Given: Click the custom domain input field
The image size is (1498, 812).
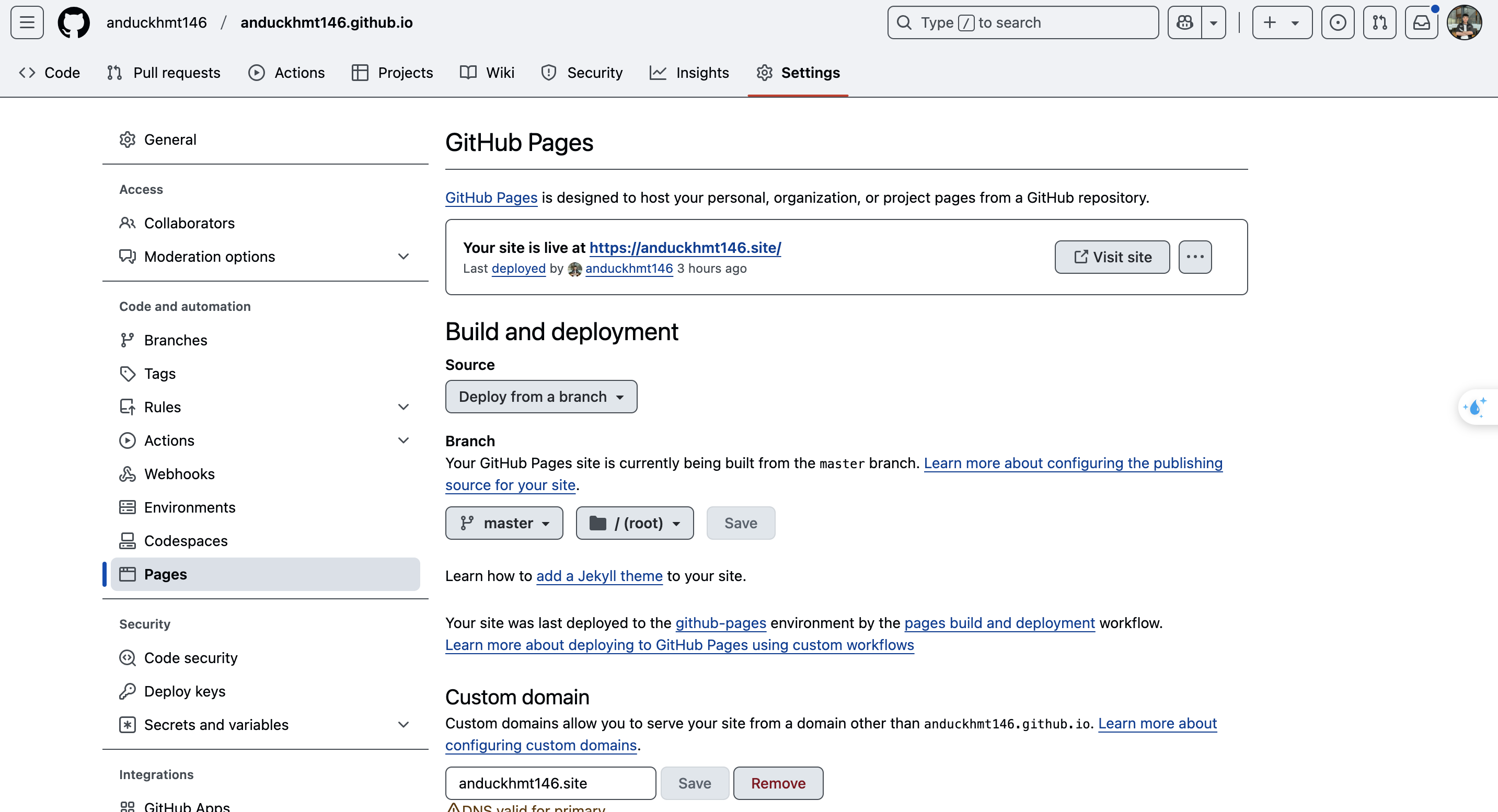Looking at the screenshot, I should (550, 783).
